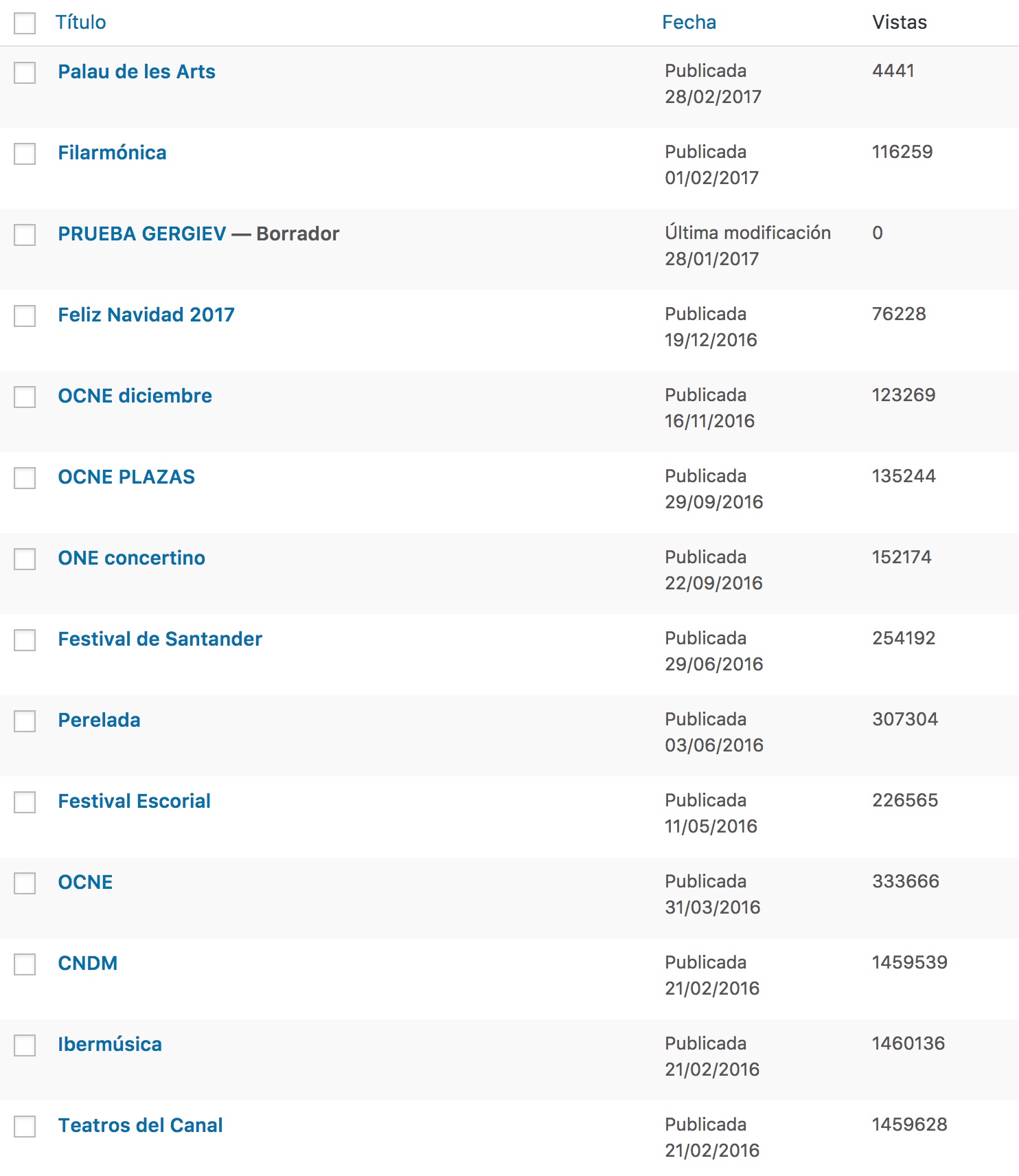The image size is (1019, 1176).
Task: Click the OCNE diciembre title link
Action: (x=135, y=396)
